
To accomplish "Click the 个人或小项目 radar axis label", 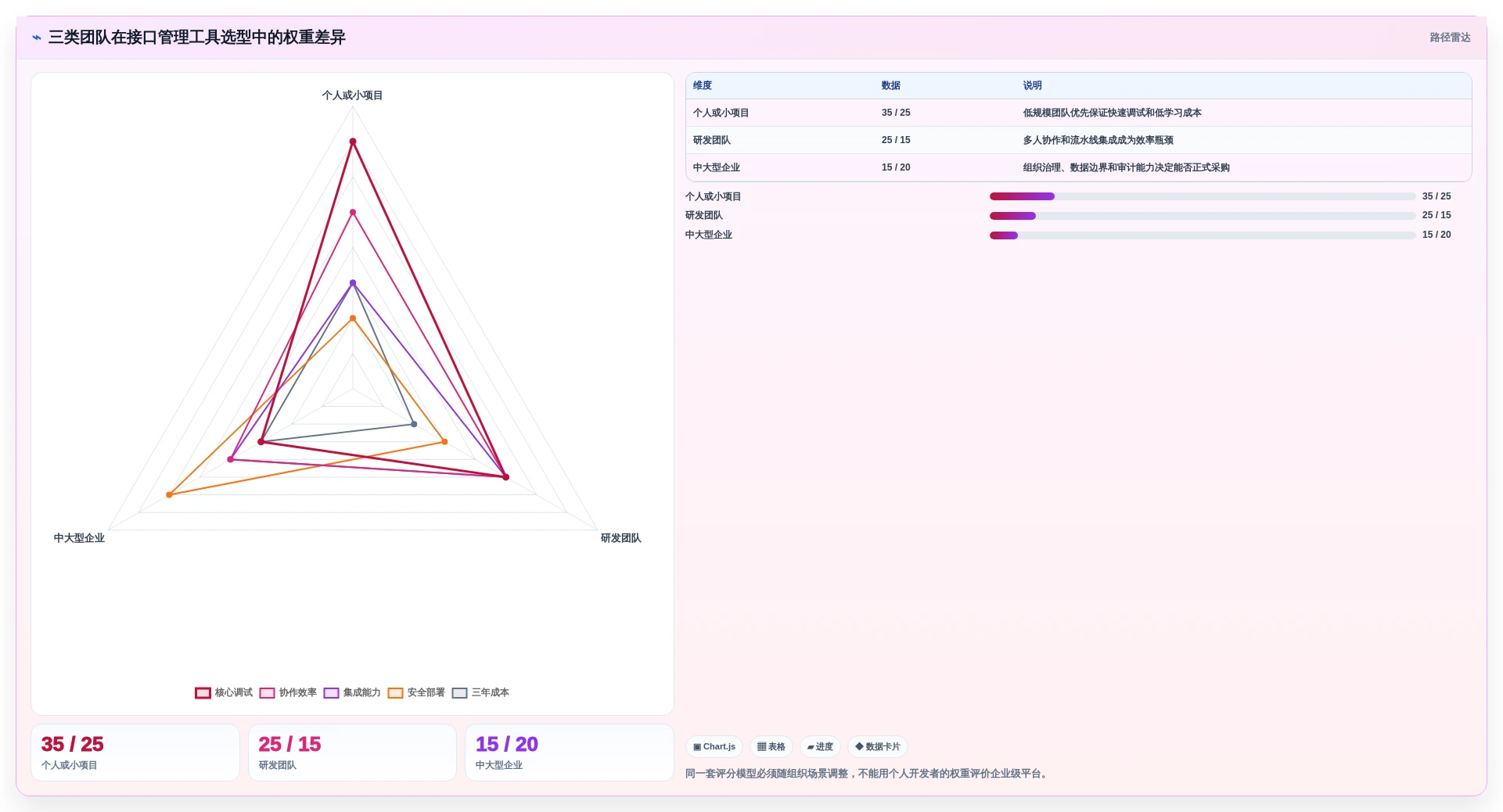I will (x=353, y=95).
